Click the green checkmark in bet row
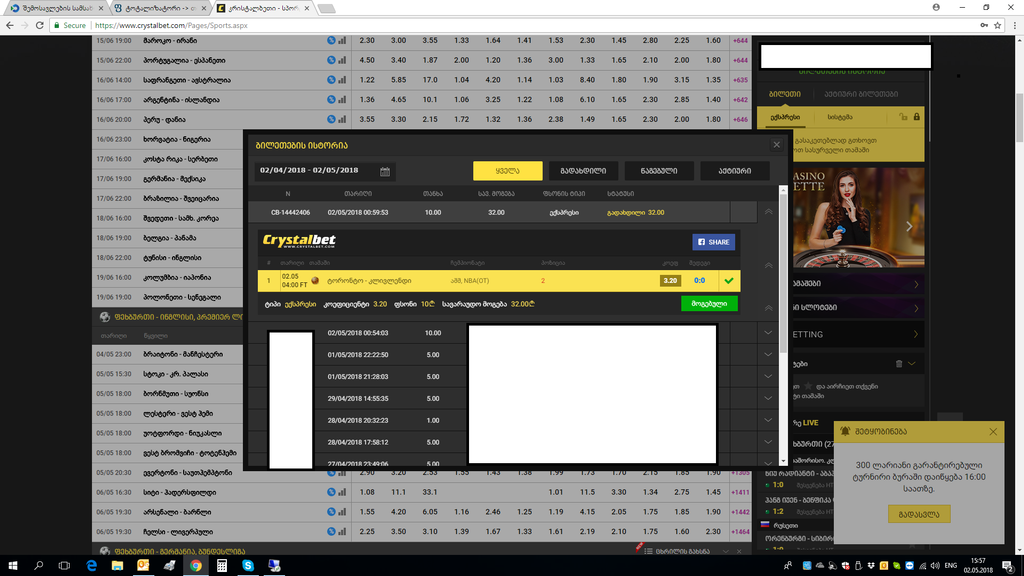Screen dimensions: 1024x576 coord(729,281)
